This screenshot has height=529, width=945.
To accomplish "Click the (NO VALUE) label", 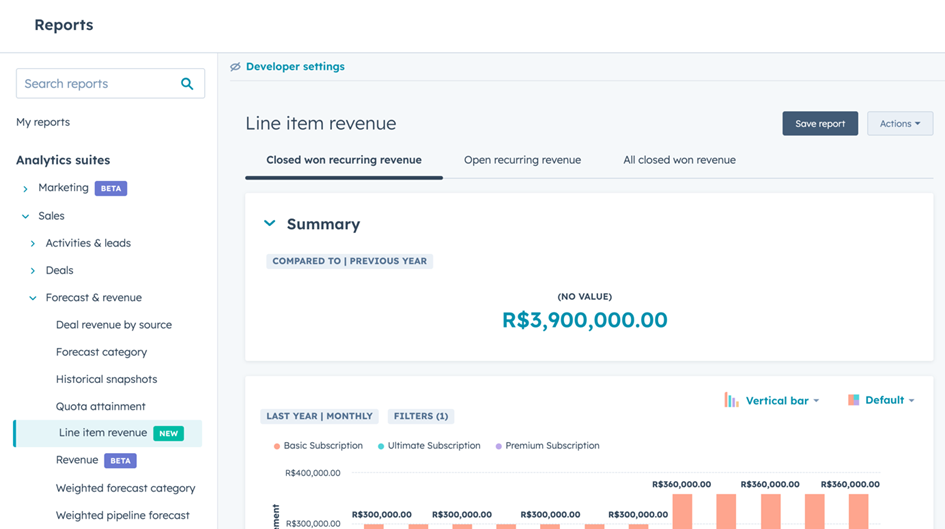I will pyautogui.click(x=585, y=296).
